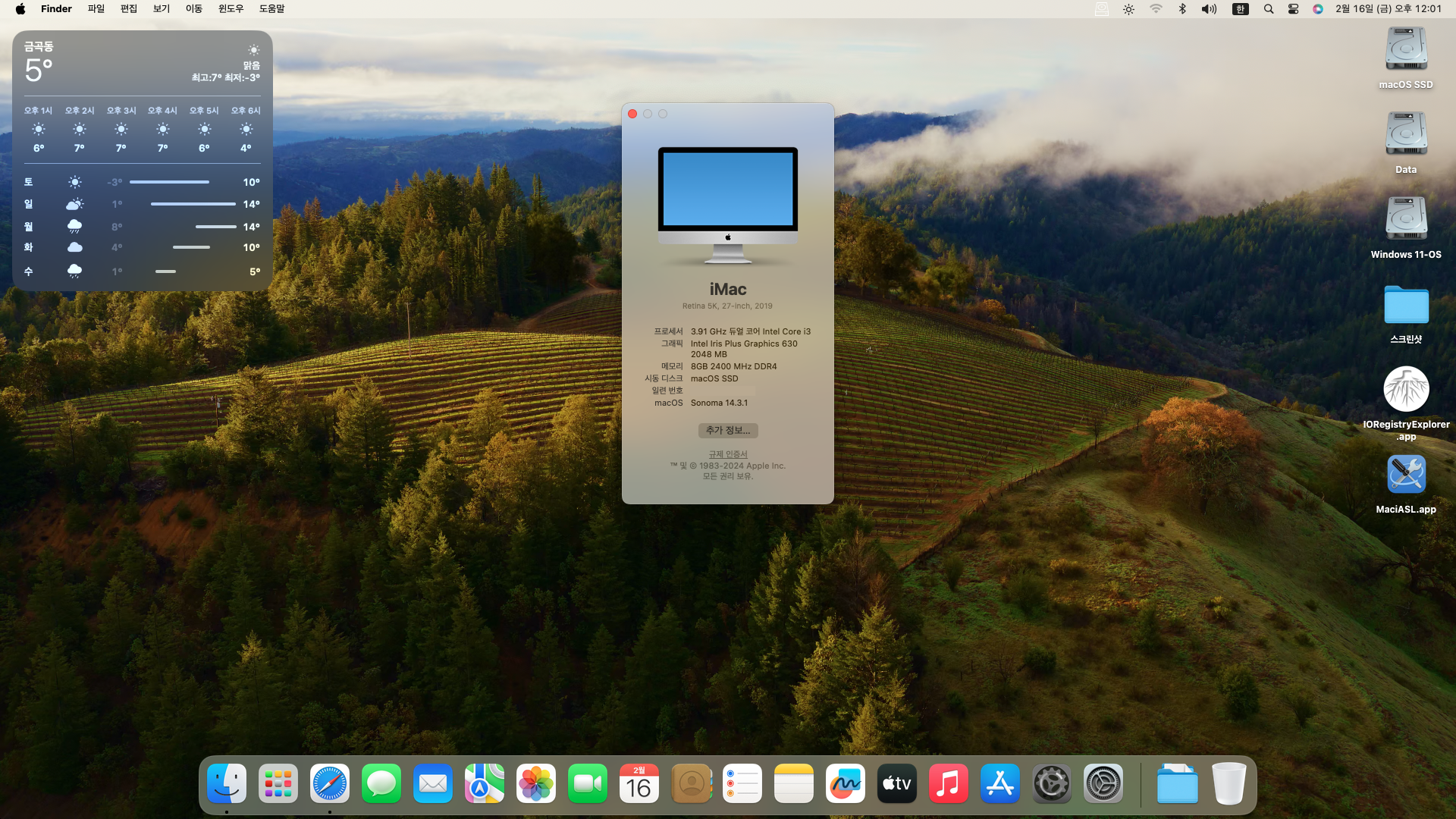Image resolution: width=1456 pixels, height=819 pixels.
Task: Open the Apple menu
Action: click(x=20, y=9)
